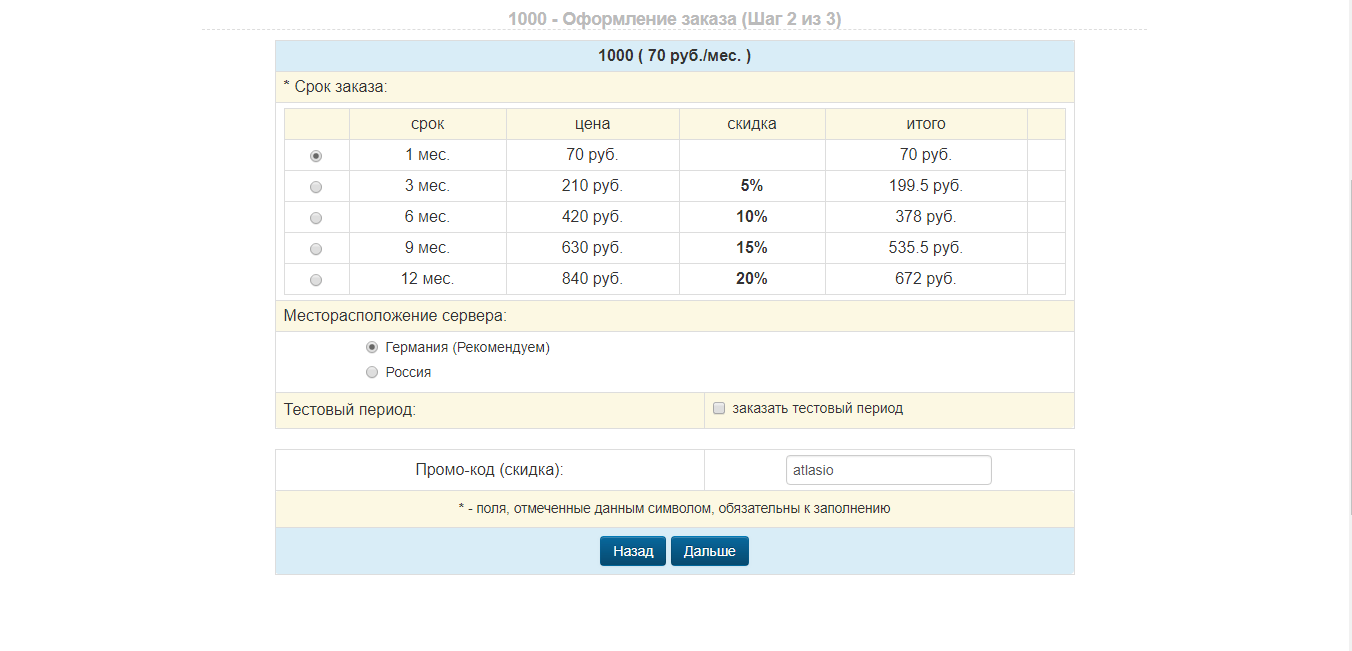Click the 20% discount cell
Viewport: 1352px width, 651px height.
point(751,279)
